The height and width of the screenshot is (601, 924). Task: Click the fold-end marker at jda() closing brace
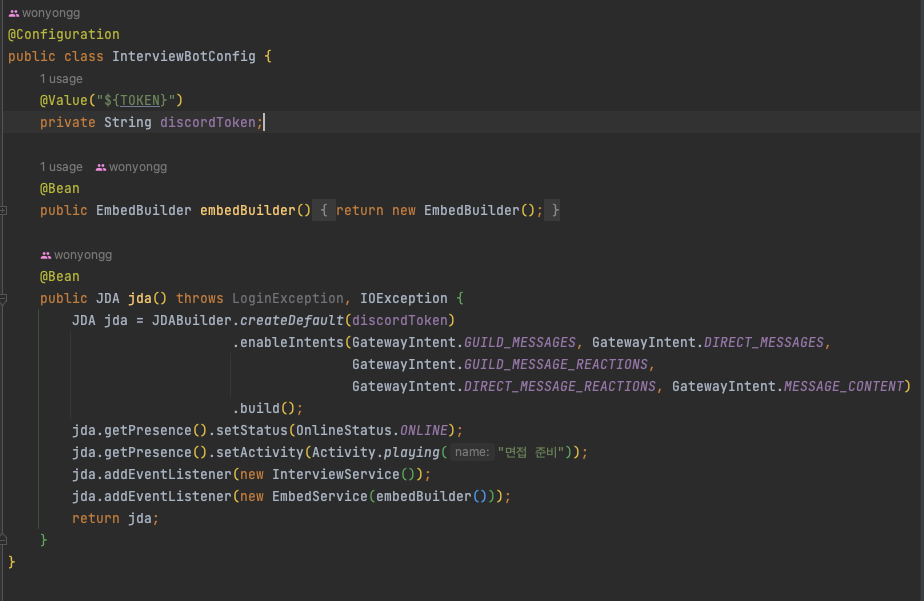[x=4, y=539]
